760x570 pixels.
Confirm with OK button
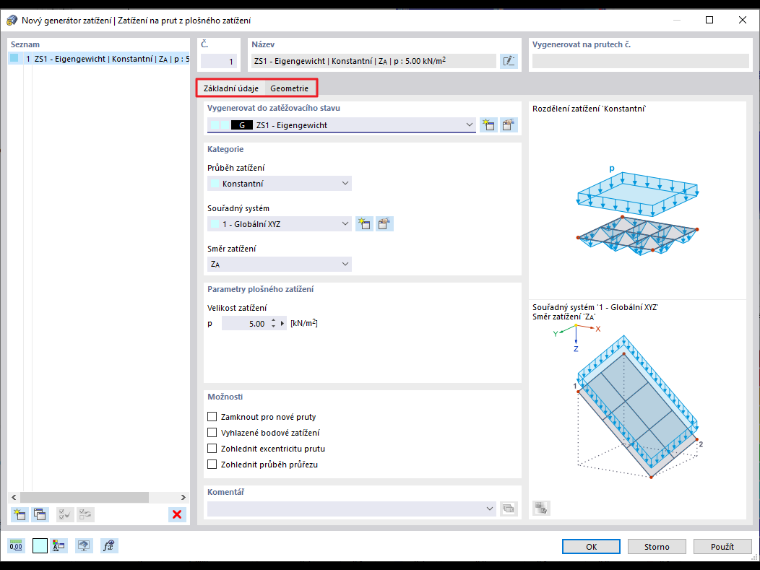pyautogui.click(x=591, y=546)
